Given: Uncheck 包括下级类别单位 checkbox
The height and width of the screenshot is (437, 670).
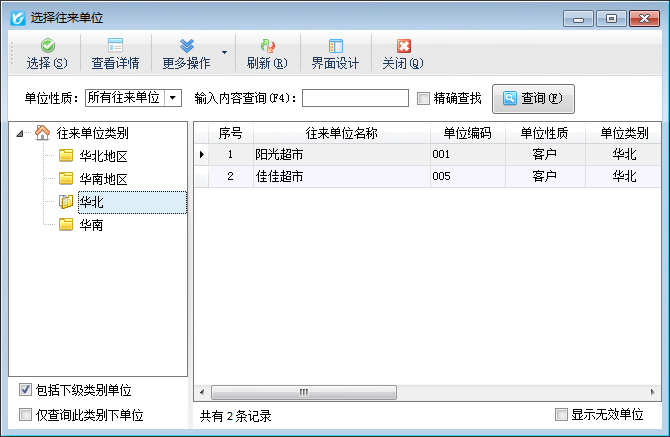Looking at the screenshot, I should (25, 390).
